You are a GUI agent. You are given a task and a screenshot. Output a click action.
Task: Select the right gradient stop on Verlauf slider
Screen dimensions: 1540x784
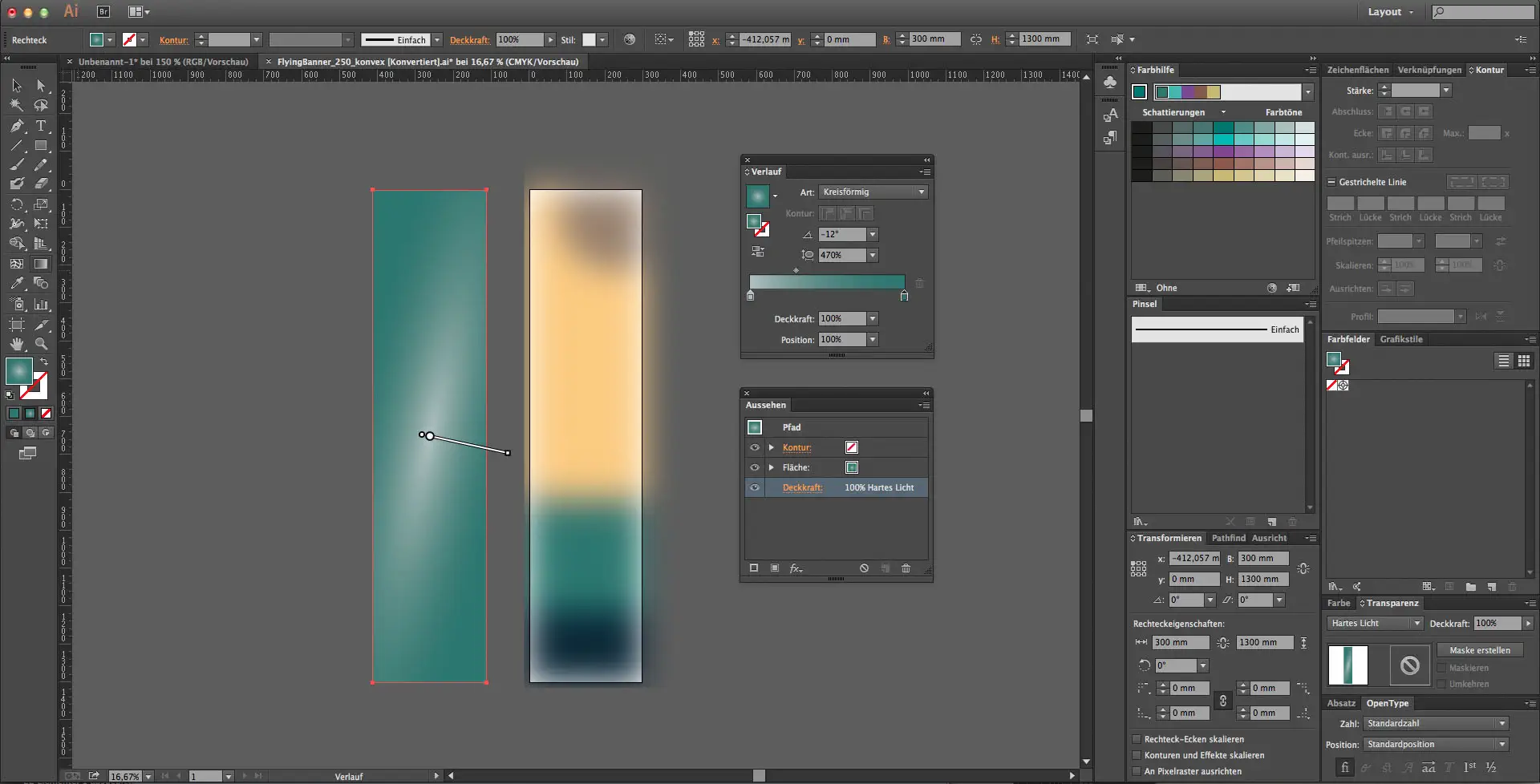pyautogui.click(x=904, y=296)
